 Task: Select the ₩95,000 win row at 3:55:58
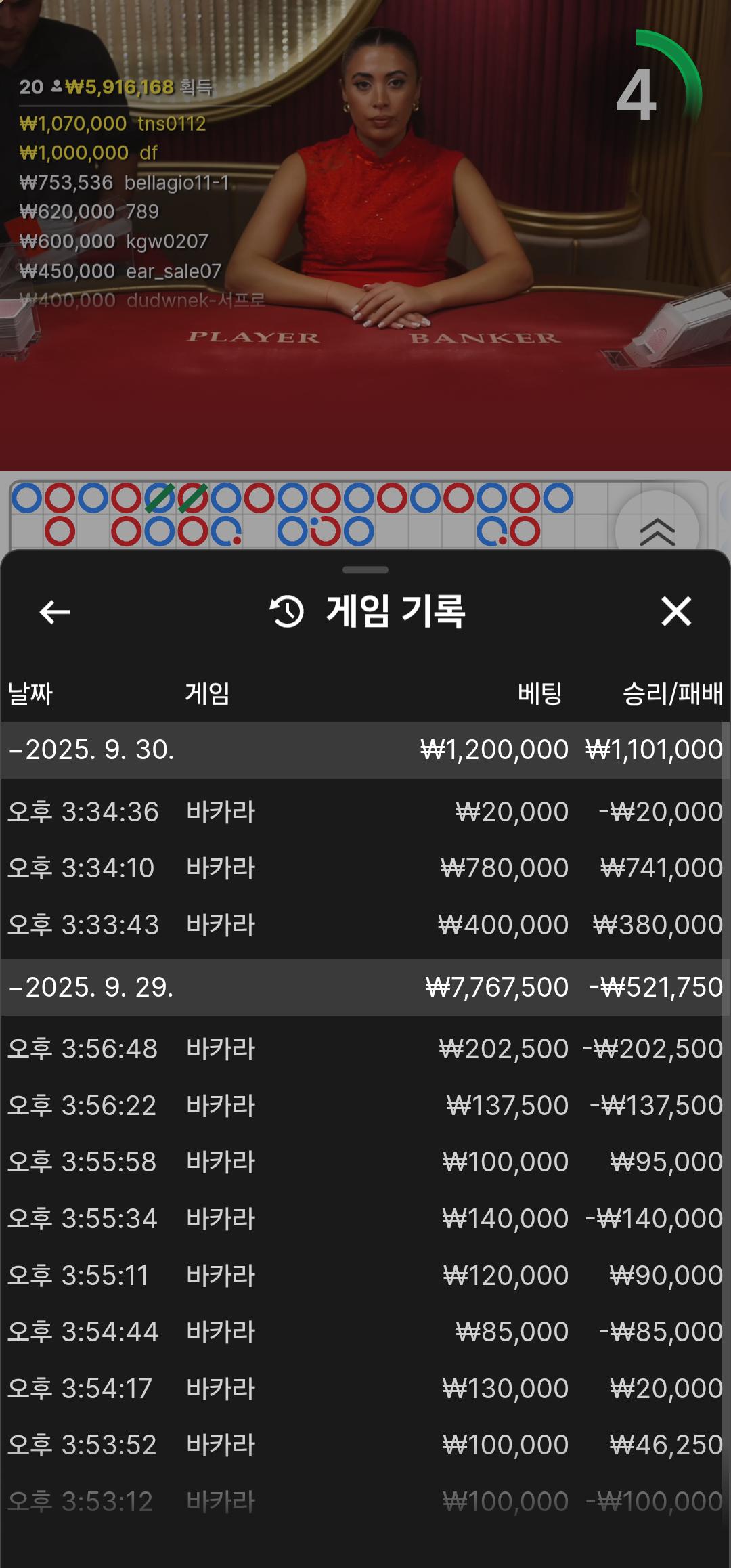(x=365, y=1162)
